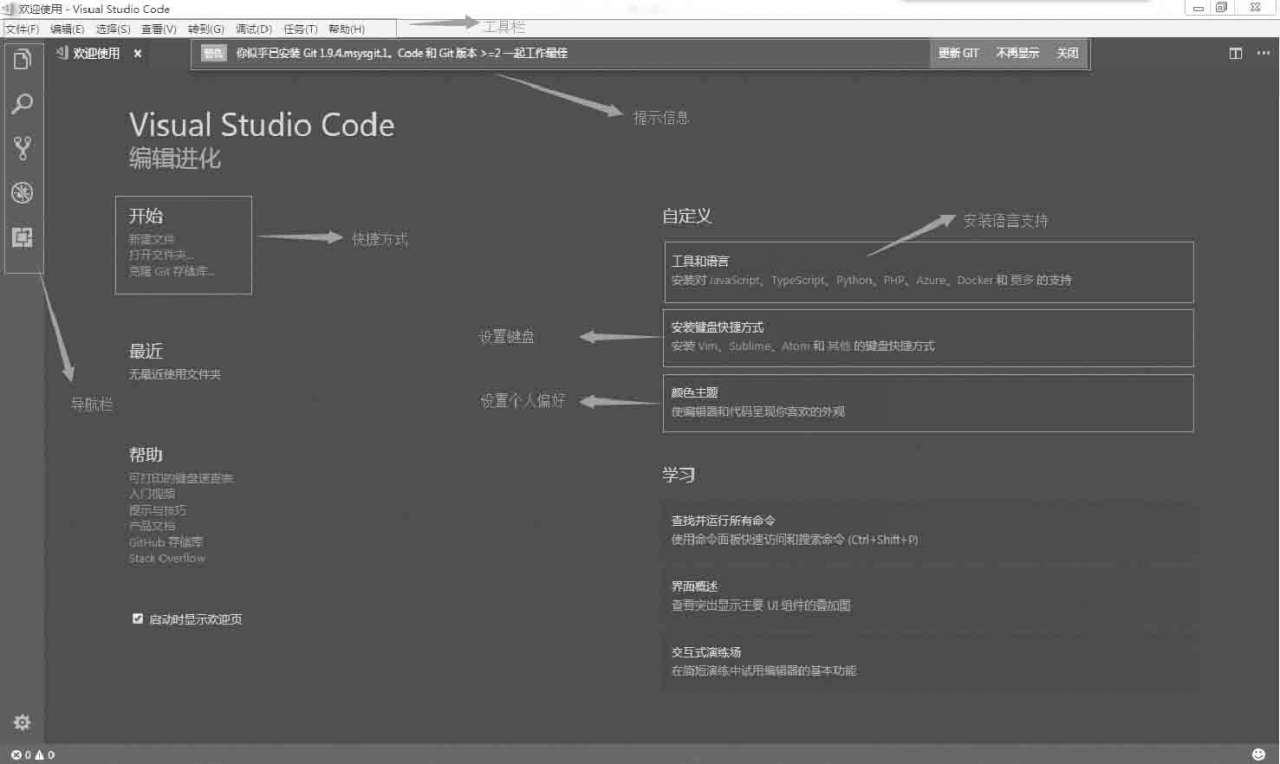Screen dimensions: 1280x764
Task: Click 关闭 to dismiss the notification
Action: click(x=1067, y=53)
